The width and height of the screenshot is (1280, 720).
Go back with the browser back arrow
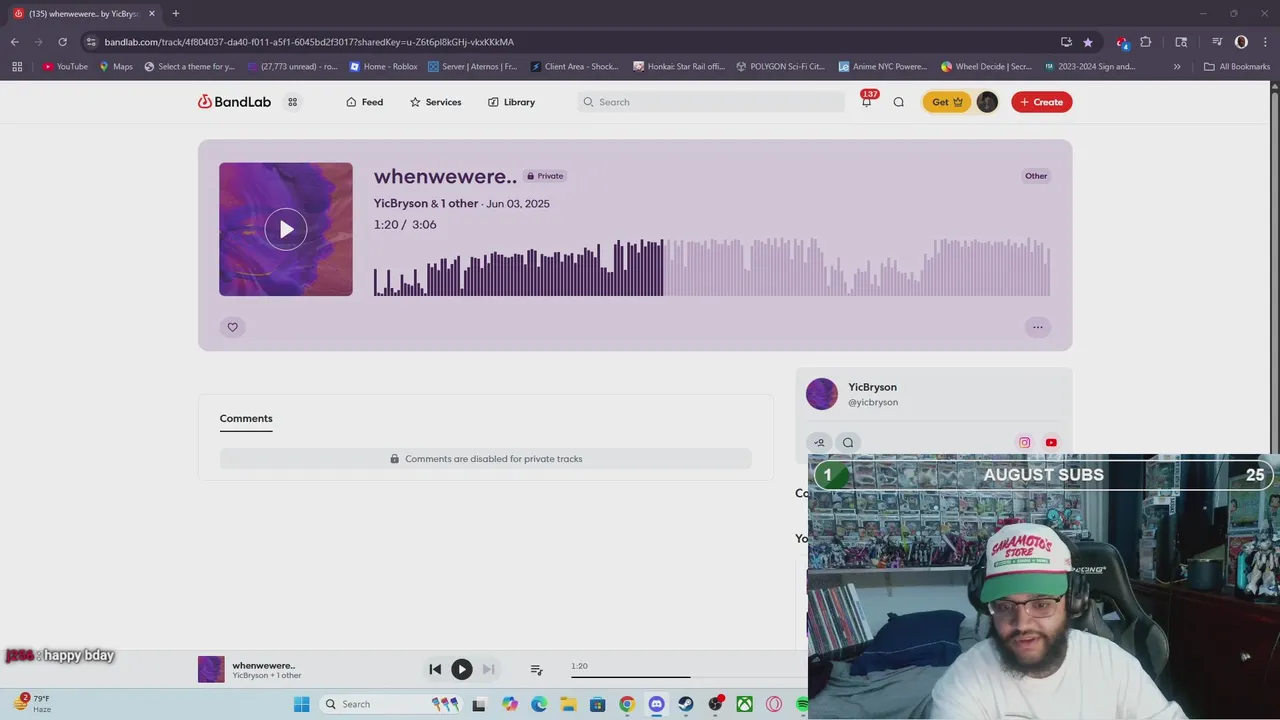14,42
